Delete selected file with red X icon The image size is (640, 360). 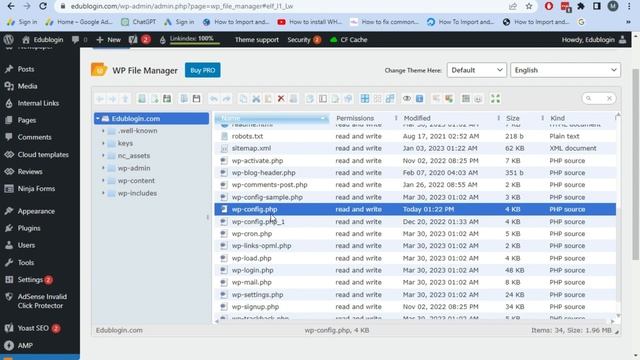pyautogui.click(x=281, y=99)
